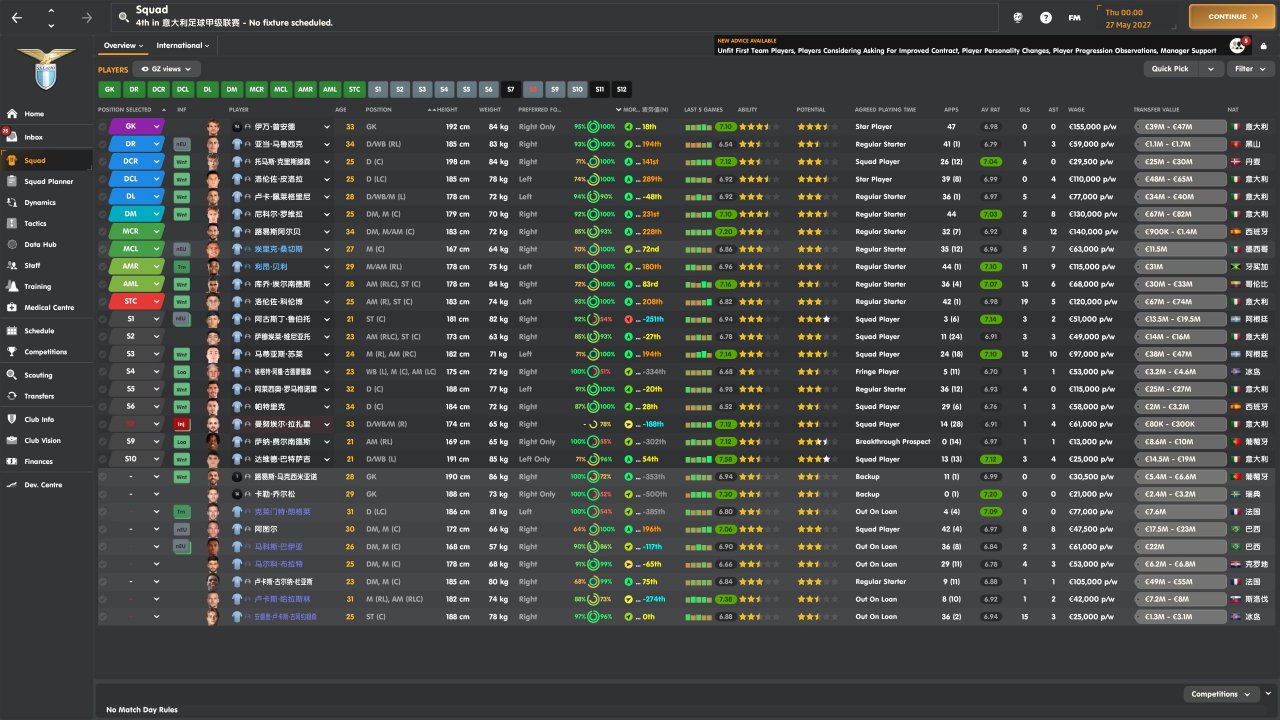The height and width of the screenshot is (720, 1280).
Task: Expand the Quick Pick dropdown arrow
Action: (x=1211, y=69)
